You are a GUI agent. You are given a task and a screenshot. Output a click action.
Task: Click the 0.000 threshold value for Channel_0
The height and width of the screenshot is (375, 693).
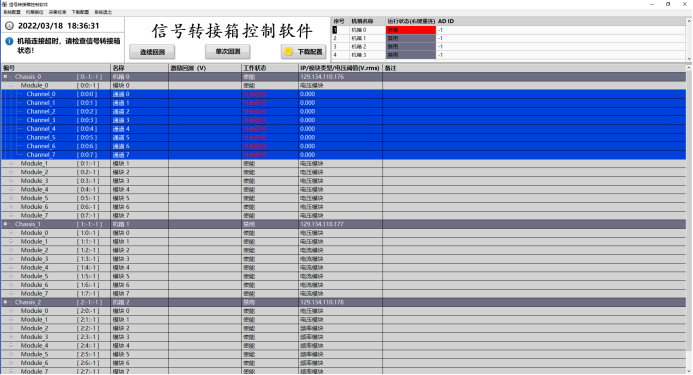point(308,94)
